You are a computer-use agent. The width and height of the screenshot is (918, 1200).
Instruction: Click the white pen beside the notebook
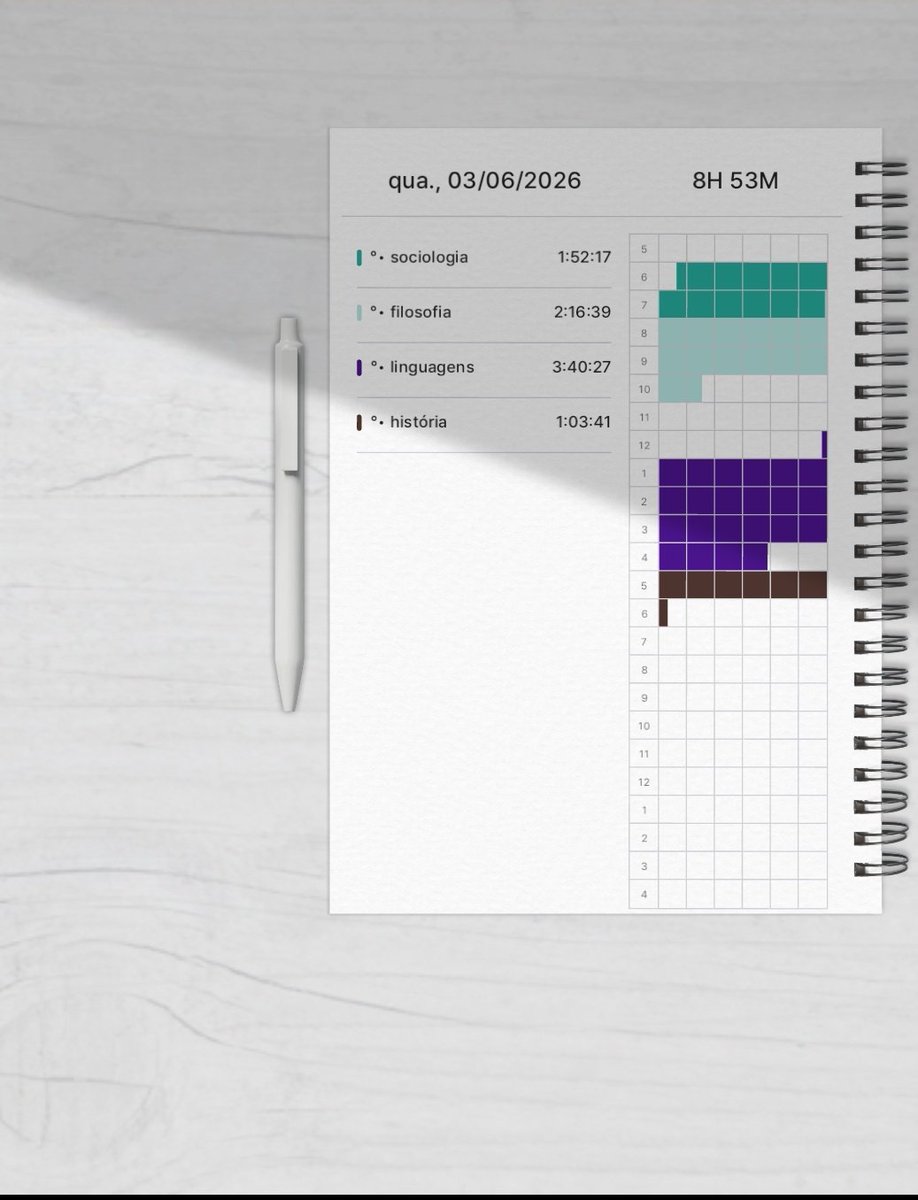288,514
